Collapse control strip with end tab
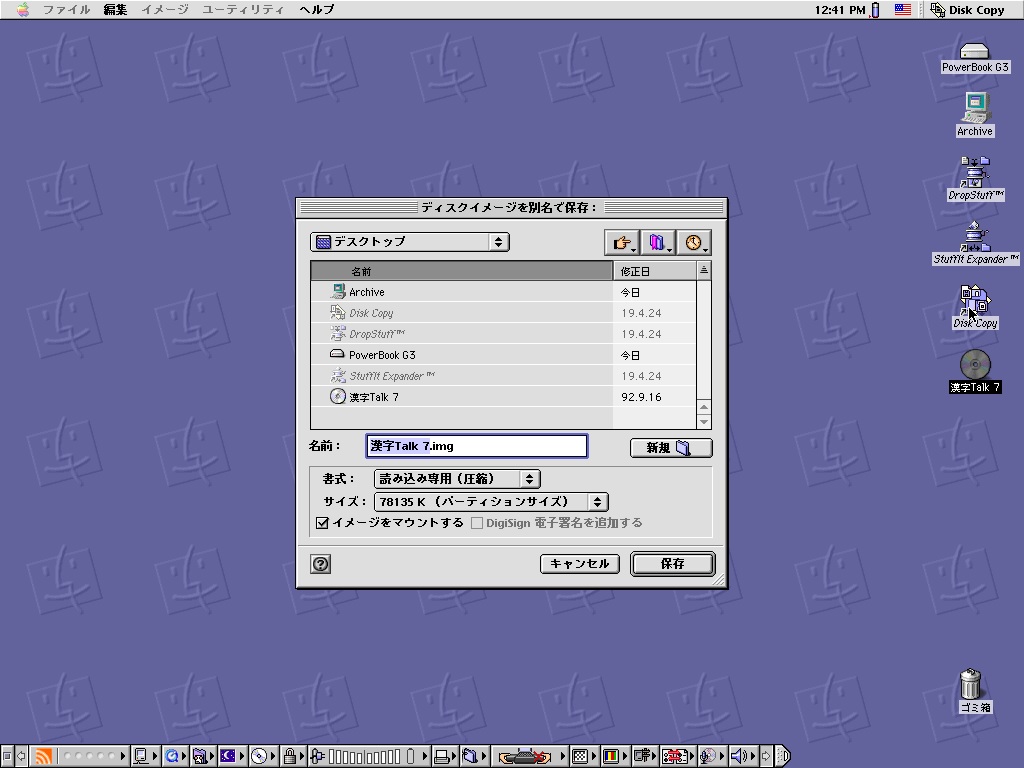 [783, 756]
